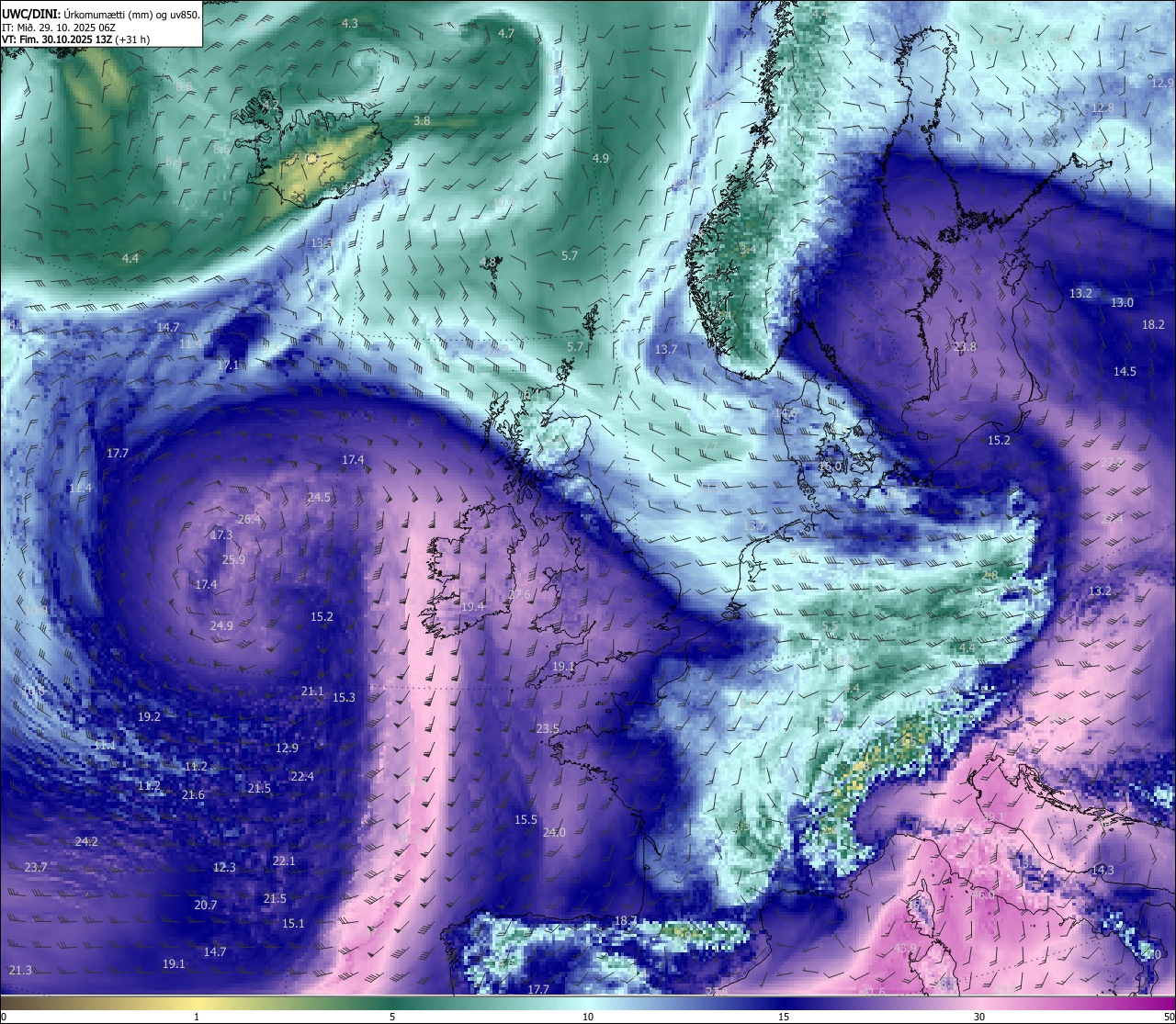Click the 24.0 value in Bay of Biscay
This screenshot has width=1176, height=1024.
(554, 832)
